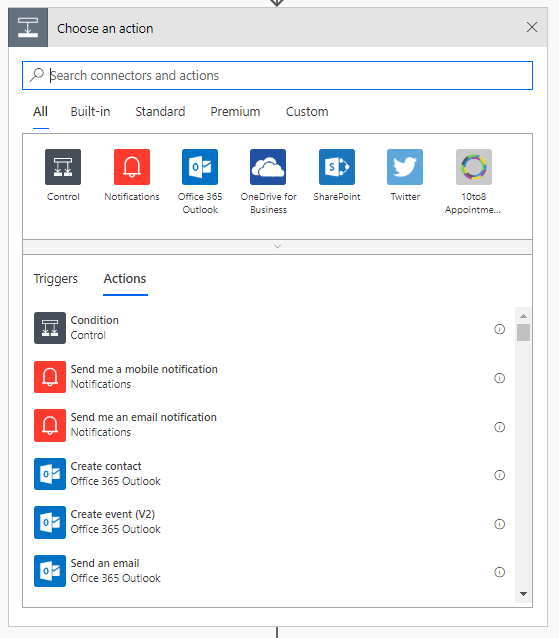Close the Choose an action panel
Viewport: 559px width, 638px height.
[x=532, y=27]
